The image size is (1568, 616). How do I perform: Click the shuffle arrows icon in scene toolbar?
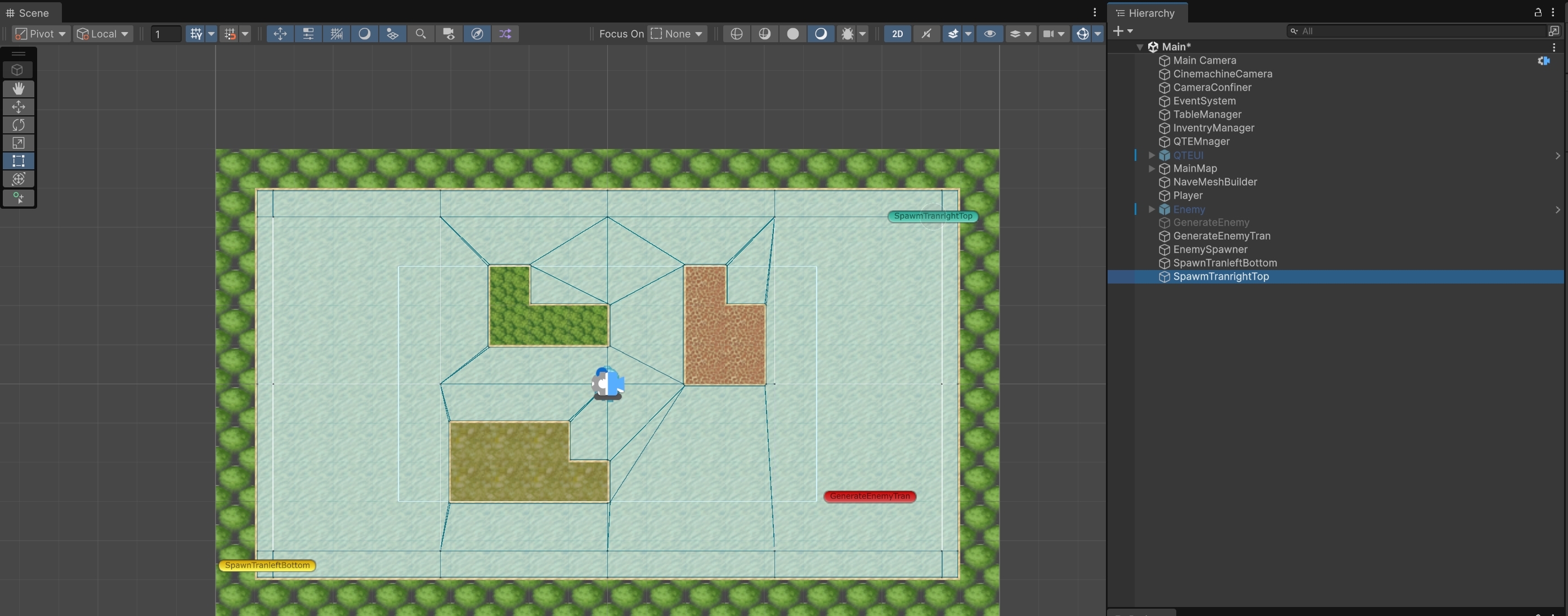(505, 34)
